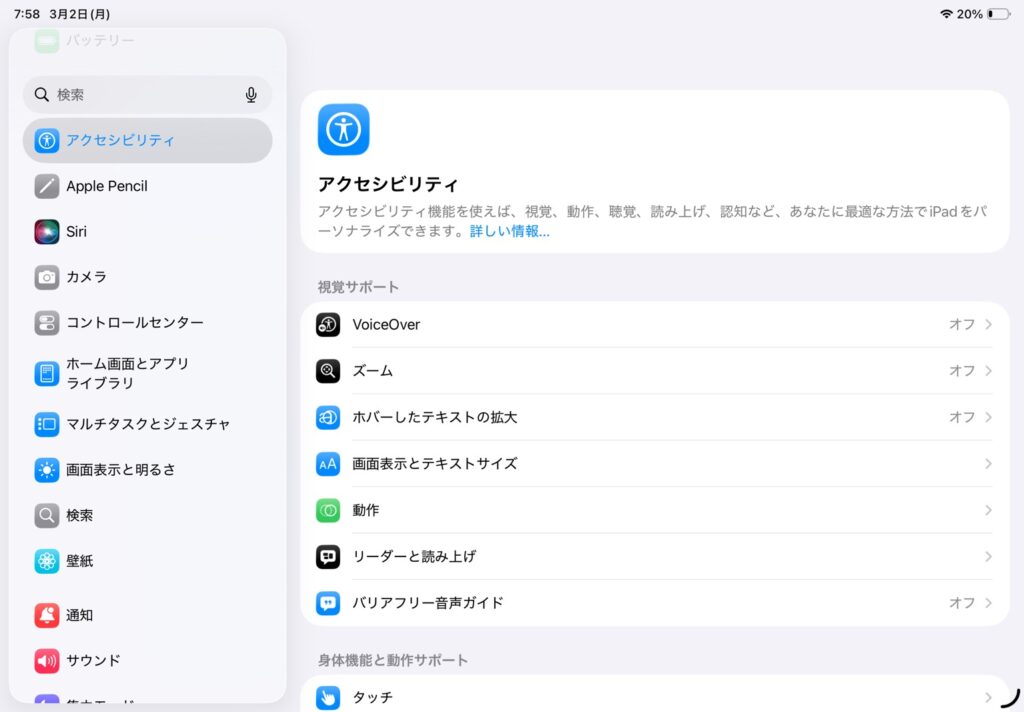The image size is (1024, 712).
Task: Click the Camera (カメラ) icon
Action: [47, 277]
